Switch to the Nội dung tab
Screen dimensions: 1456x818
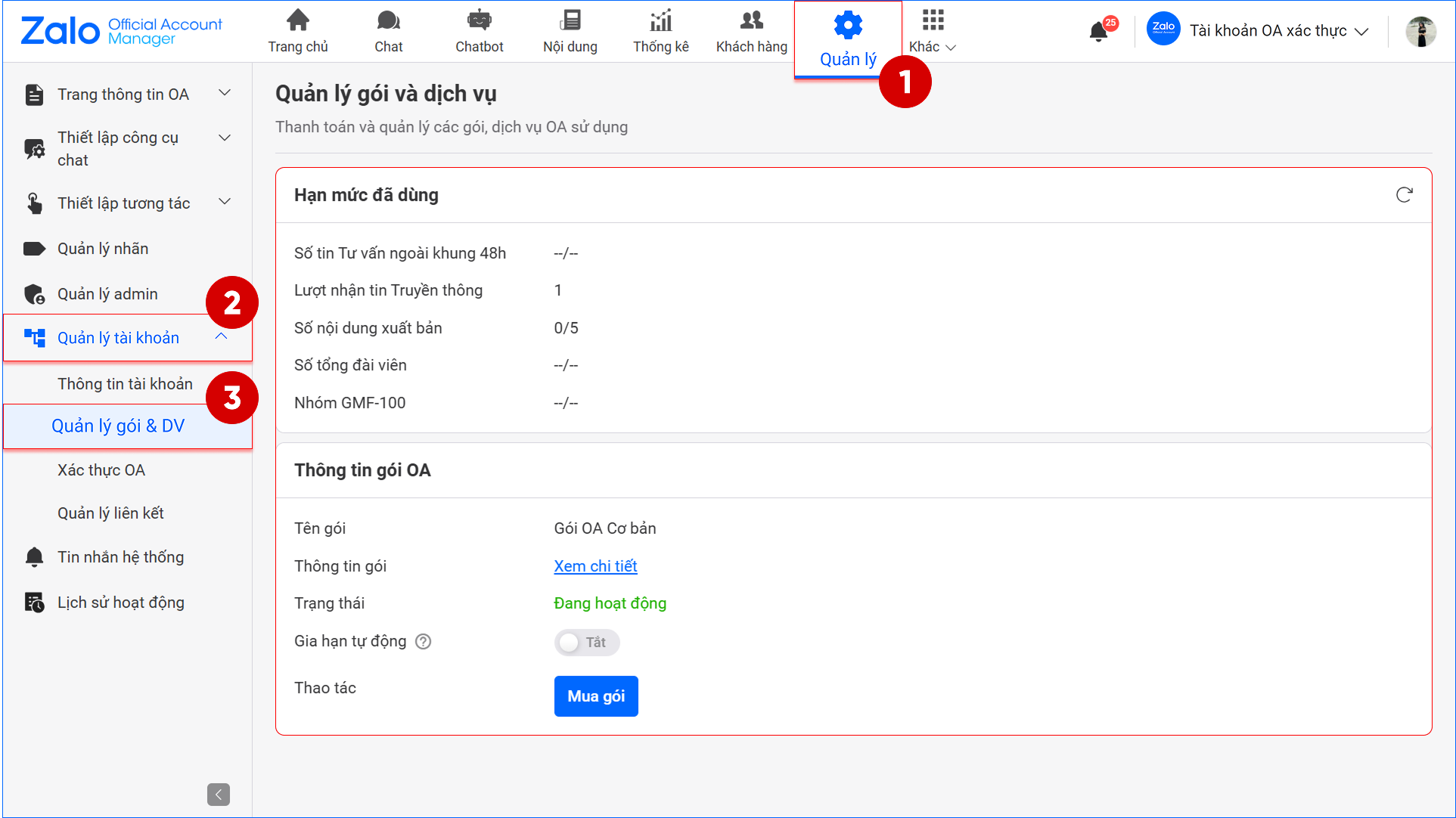tap(570, 31)
